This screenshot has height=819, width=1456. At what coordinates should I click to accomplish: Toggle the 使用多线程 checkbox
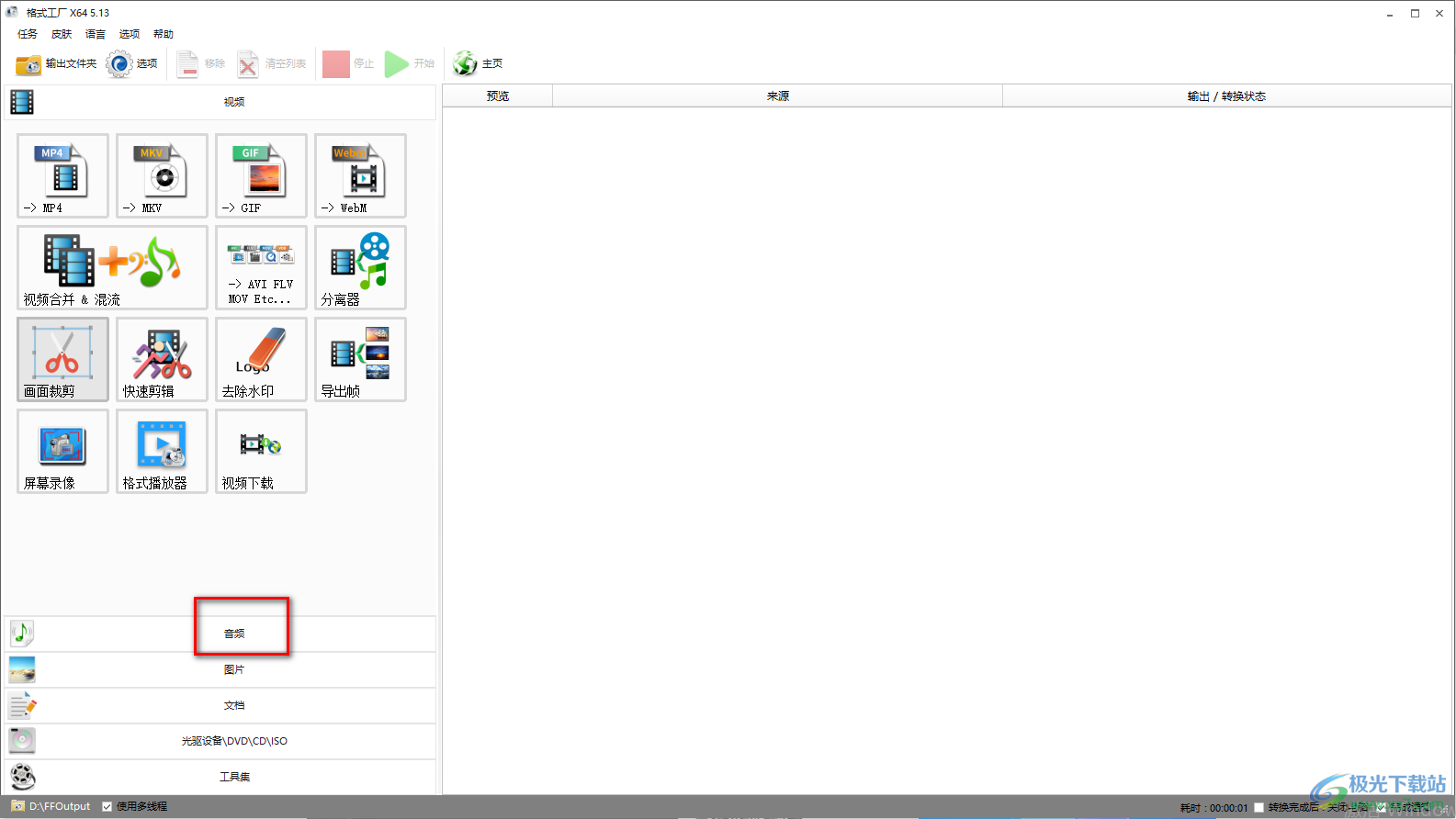click(x=107, y=807)
